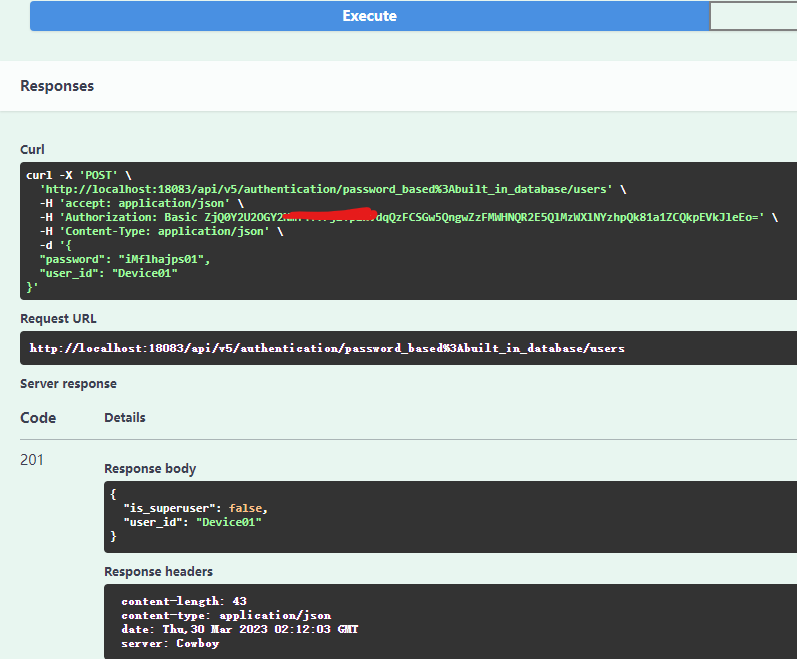Click the Responses section heading
The width and height of the screenshot is (797, 659).
(57, 86)
